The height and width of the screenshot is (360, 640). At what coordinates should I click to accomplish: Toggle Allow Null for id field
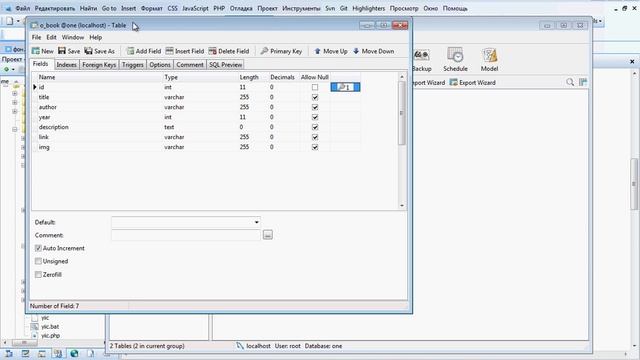coord(315,87)
